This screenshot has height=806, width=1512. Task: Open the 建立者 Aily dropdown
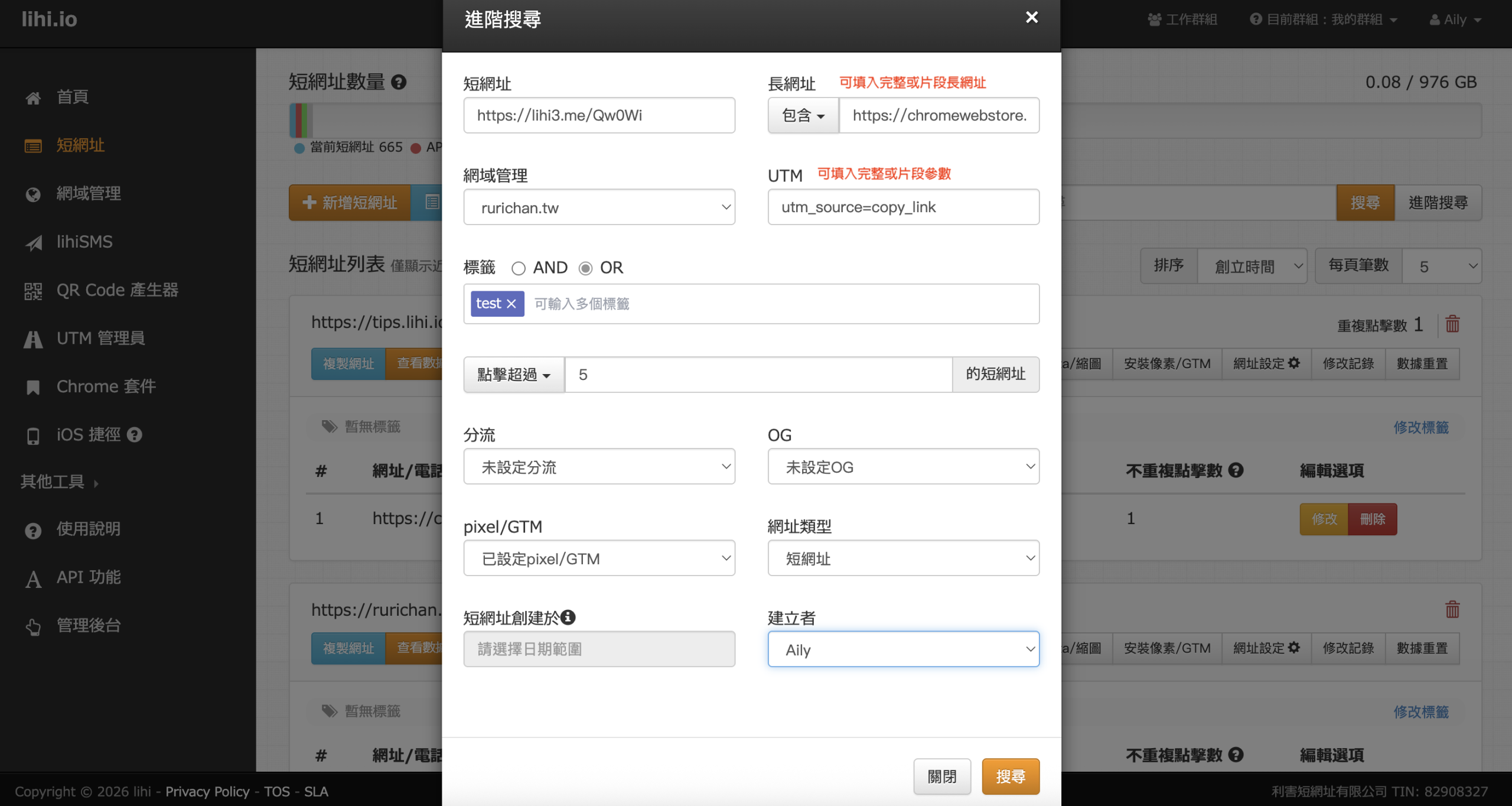tap(903, 649)
